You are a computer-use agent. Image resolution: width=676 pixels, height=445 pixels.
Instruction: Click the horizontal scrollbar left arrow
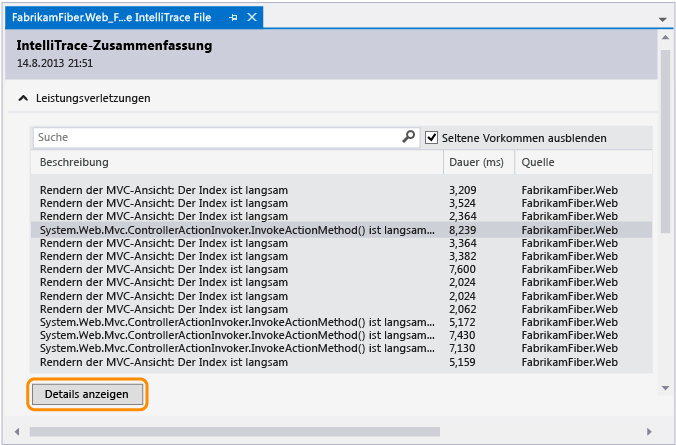click(17, 432)
